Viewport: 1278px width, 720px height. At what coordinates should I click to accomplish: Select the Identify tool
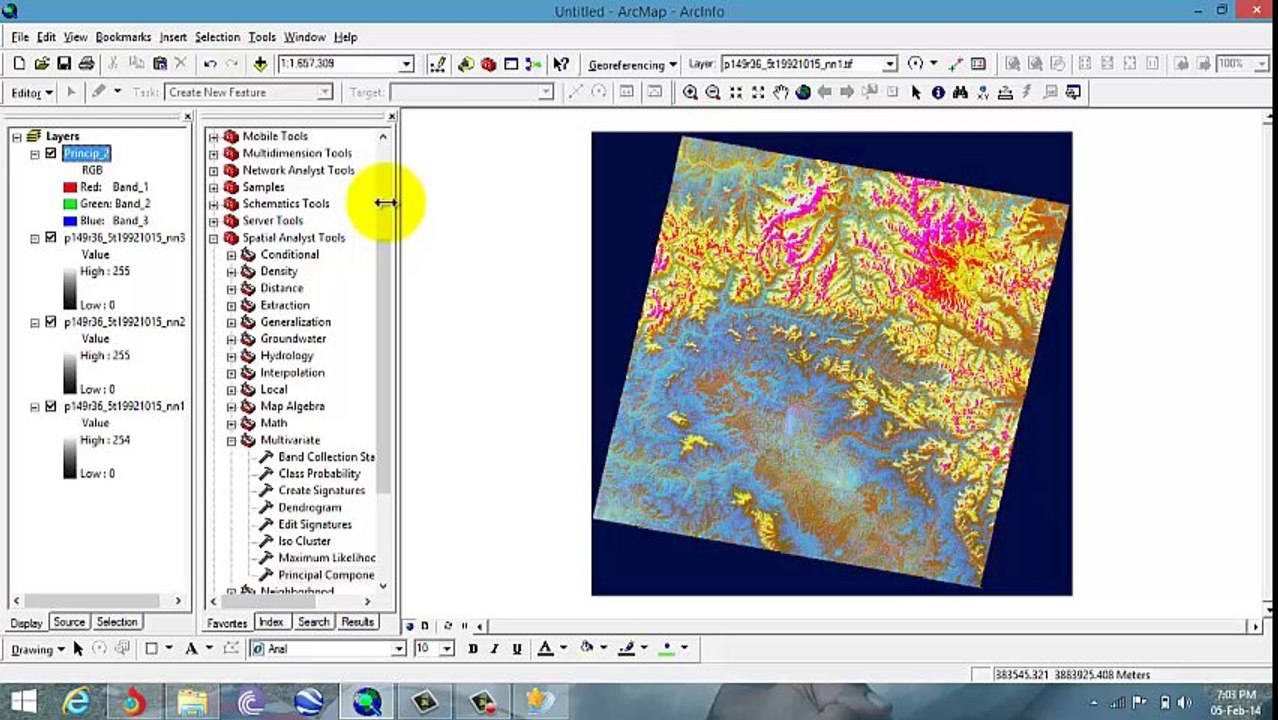(938, 92)
